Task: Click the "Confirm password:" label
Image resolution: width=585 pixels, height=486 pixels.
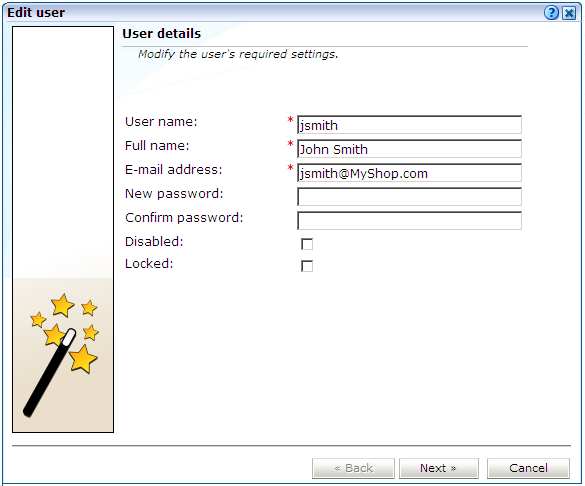Action: click(184, 218)
